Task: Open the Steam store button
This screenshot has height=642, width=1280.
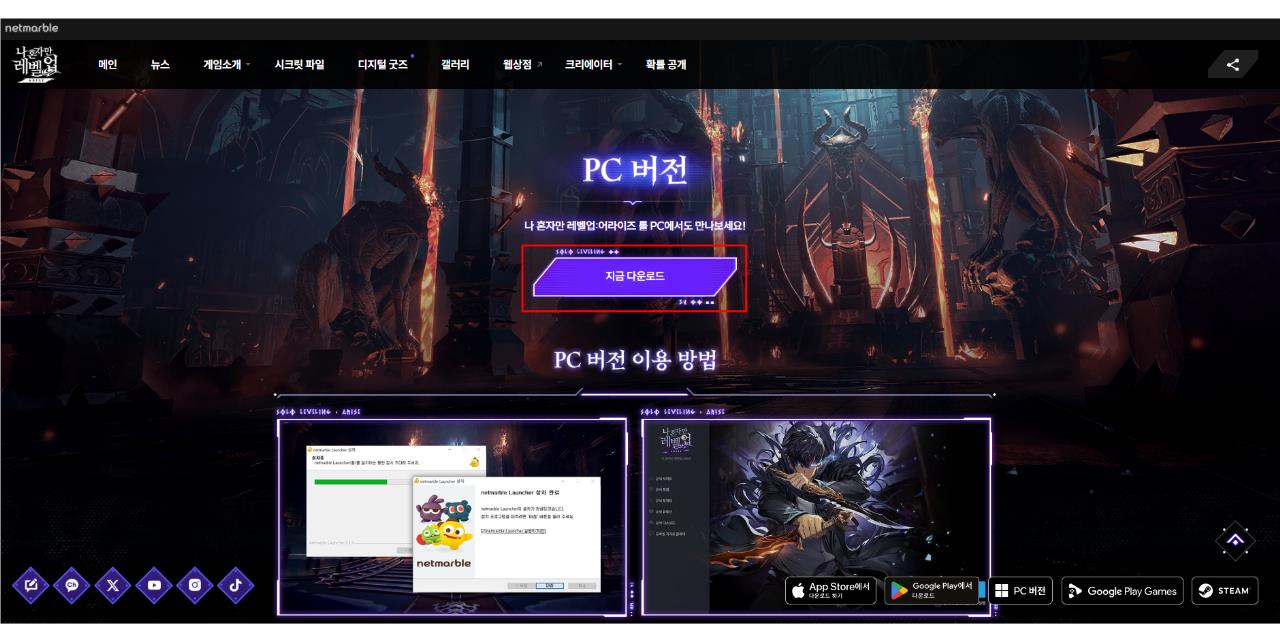Action: pyautogui.click(x=1225, y=590)
